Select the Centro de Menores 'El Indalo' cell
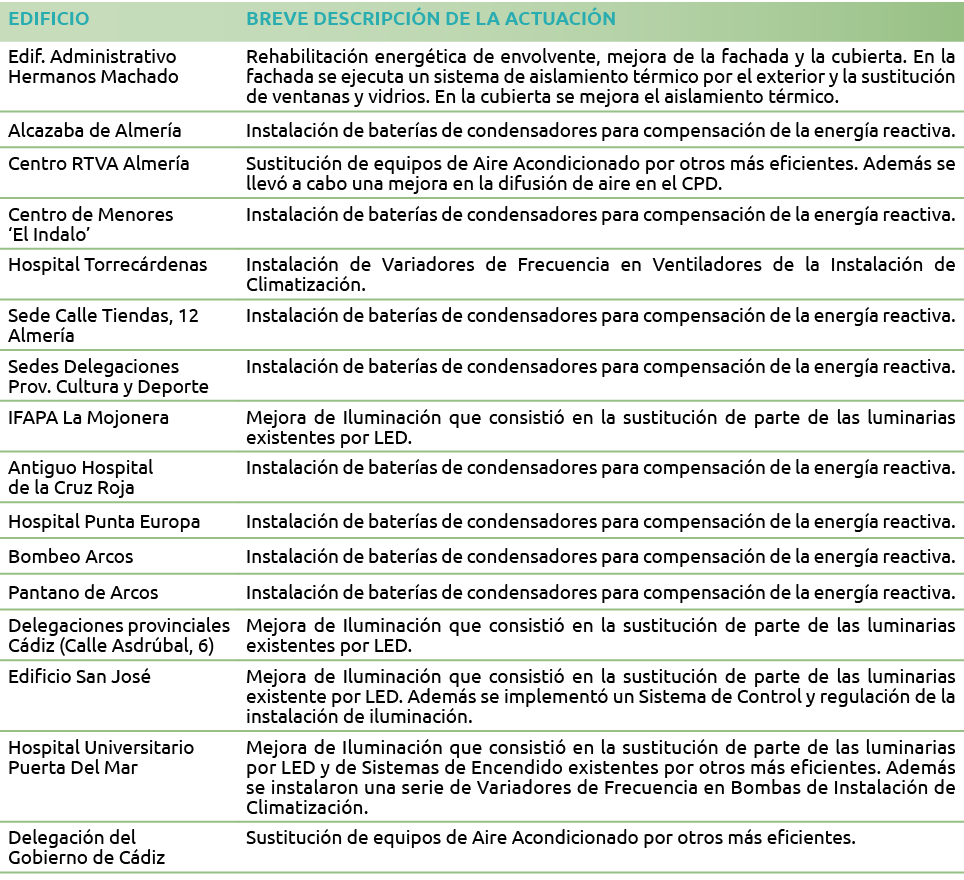 coord(90,224)
